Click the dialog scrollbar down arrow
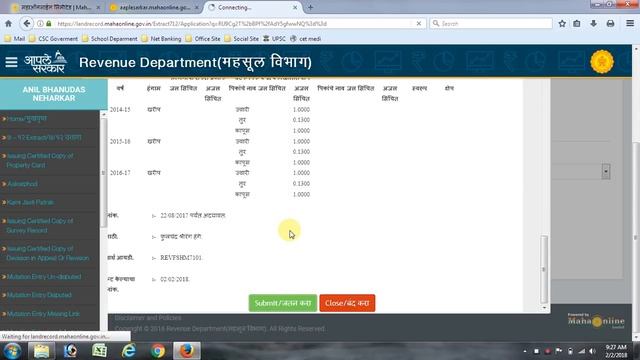This screenshot has width=640, height=360. coord(543,308)
